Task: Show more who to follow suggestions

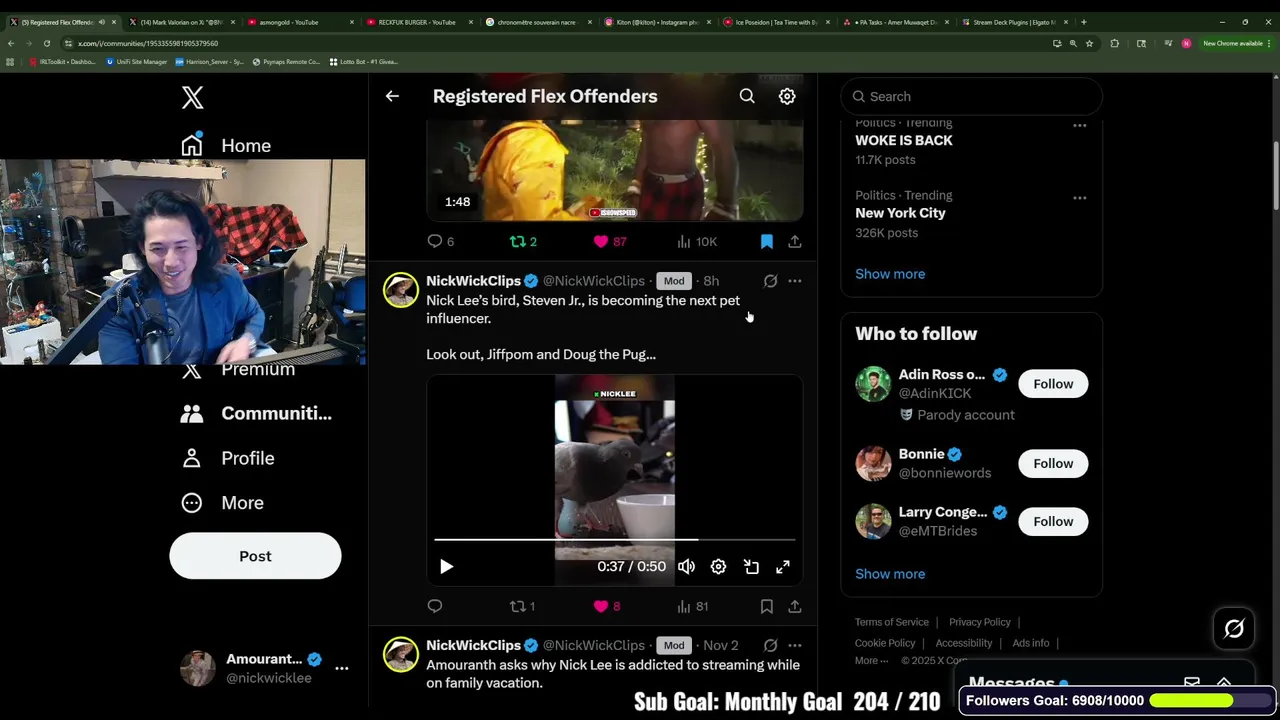Action: 890,574
